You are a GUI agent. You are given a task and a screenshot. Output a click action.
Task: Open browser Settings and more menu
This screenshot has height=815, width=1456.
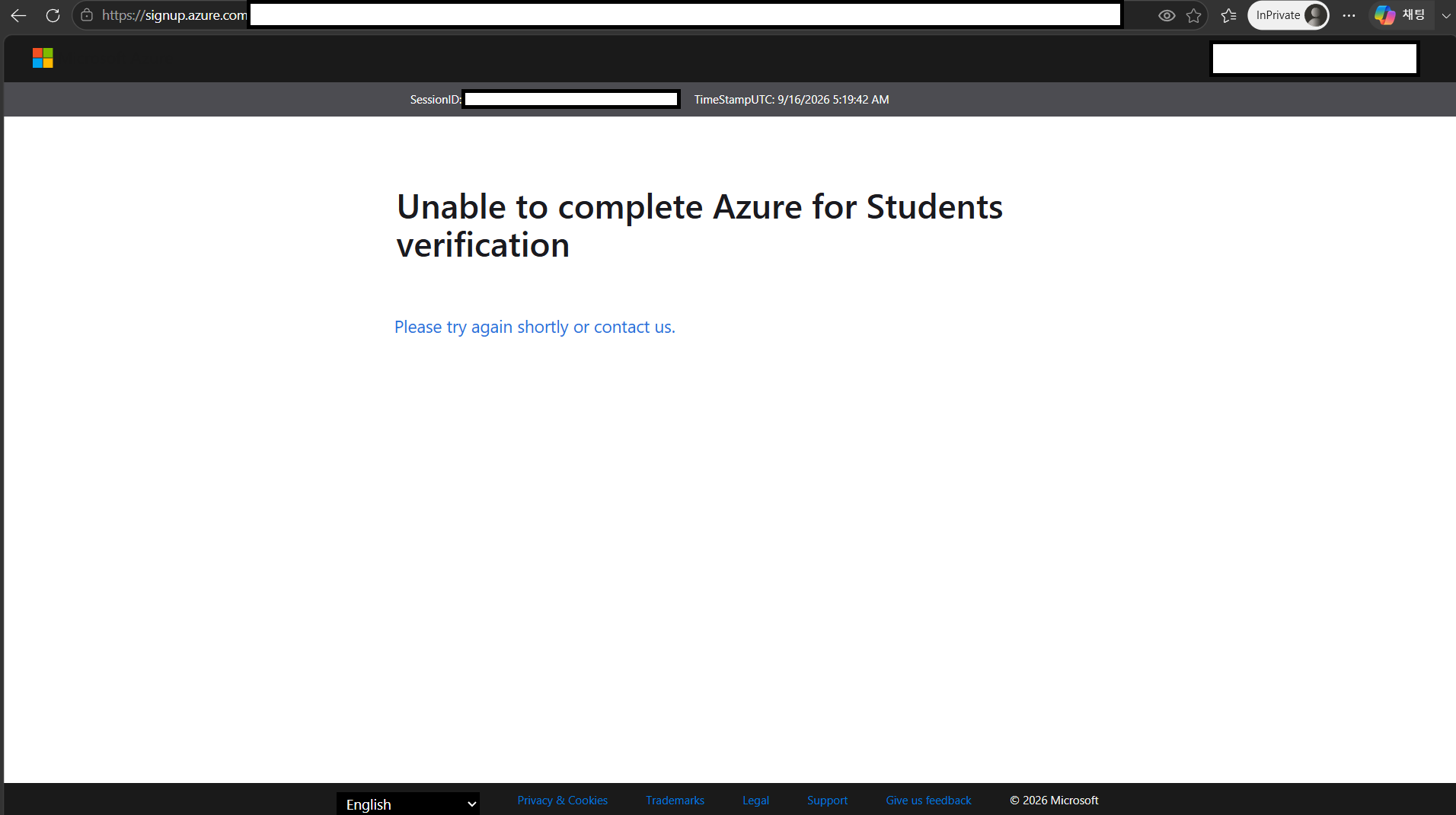[x=1349, y=15]
